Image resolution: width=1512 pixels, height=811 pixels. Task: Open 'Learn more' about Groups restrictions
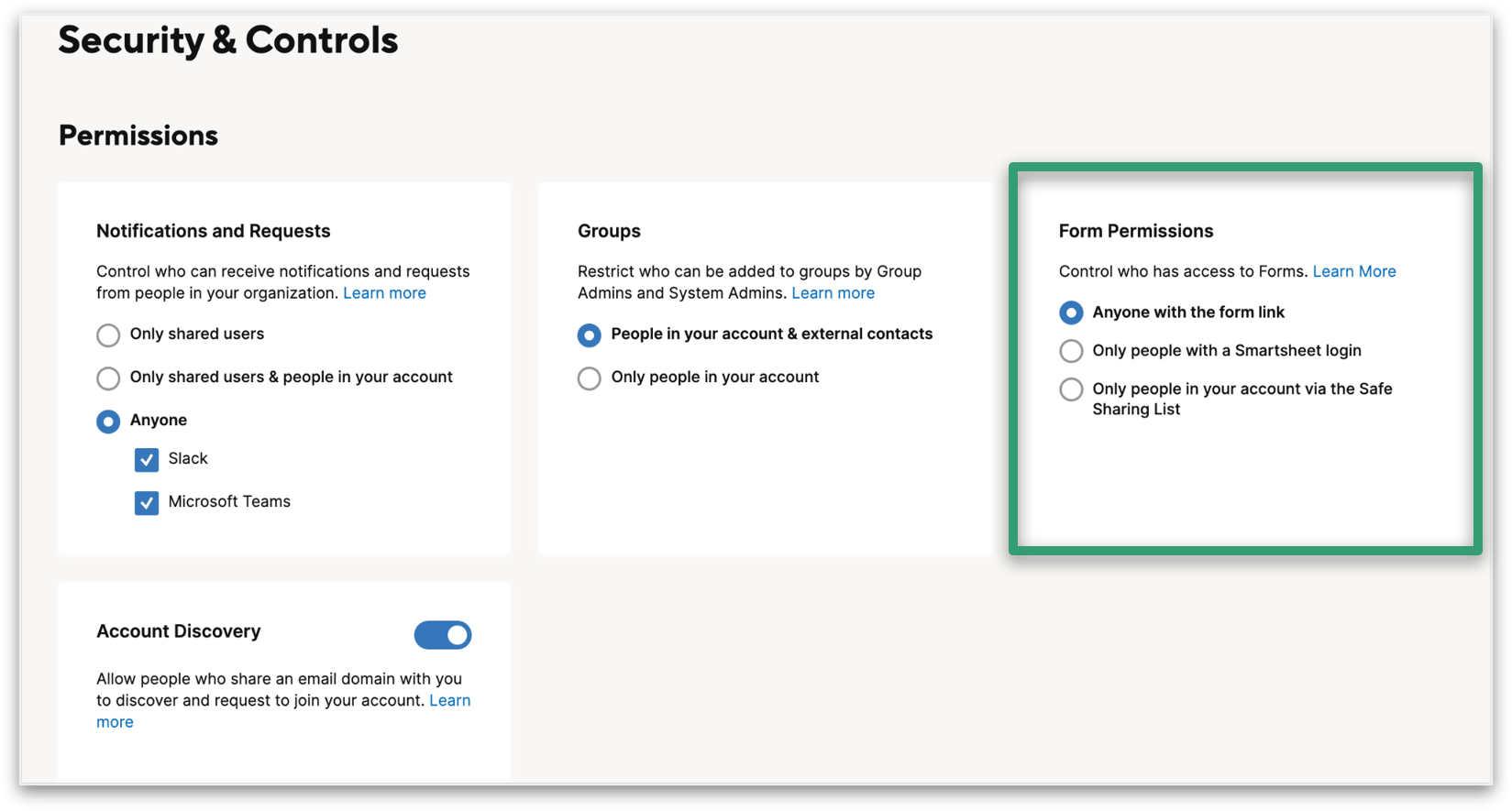pos(833,292)
